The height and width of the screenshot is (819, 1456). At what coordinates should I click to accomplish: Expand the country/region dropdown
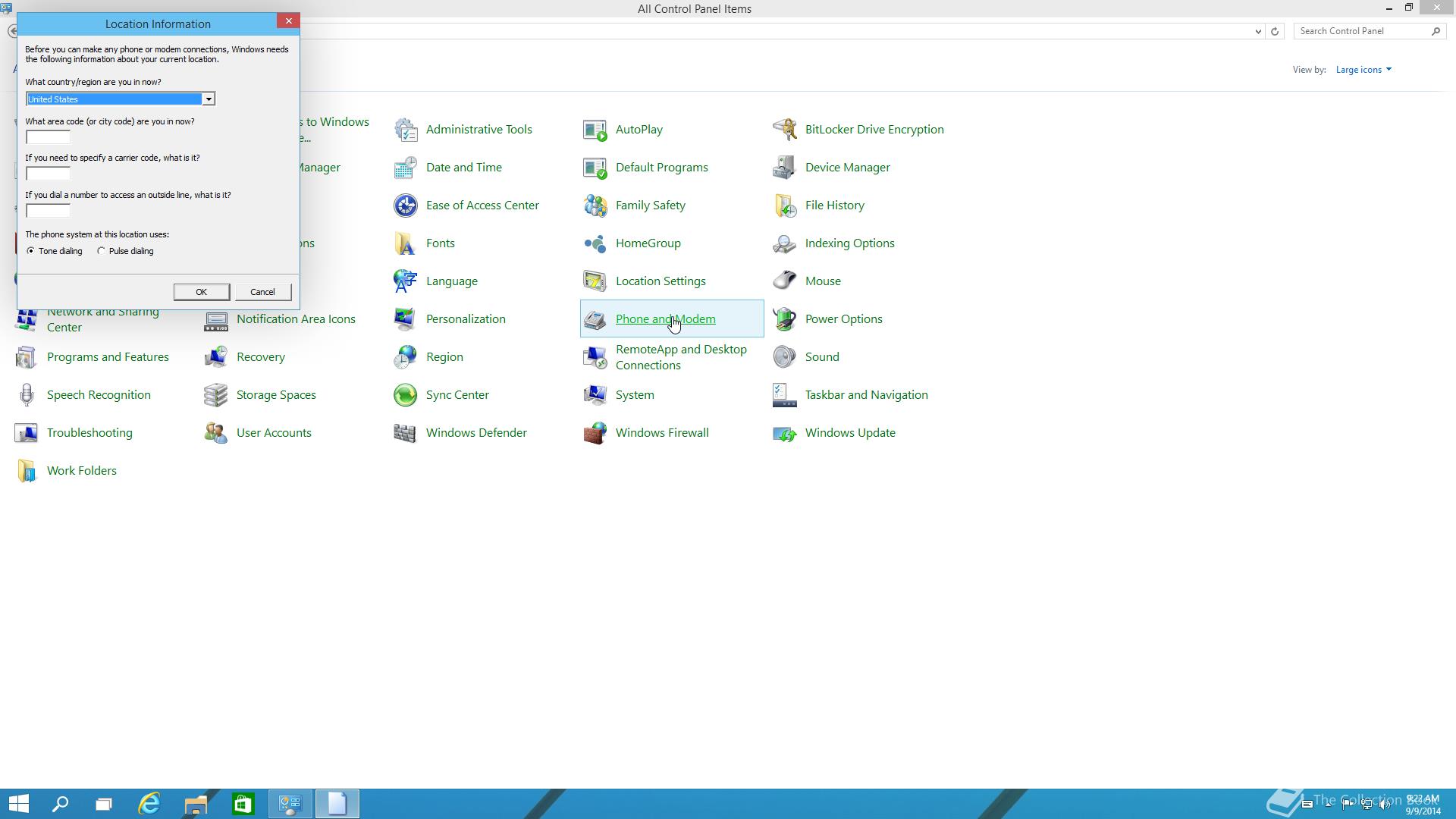click(208, 99)
